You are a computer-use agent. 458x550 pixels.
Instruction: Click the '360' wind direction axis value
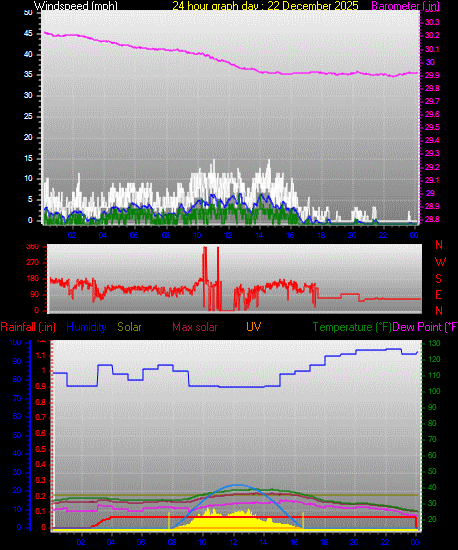tap(33, 247)
